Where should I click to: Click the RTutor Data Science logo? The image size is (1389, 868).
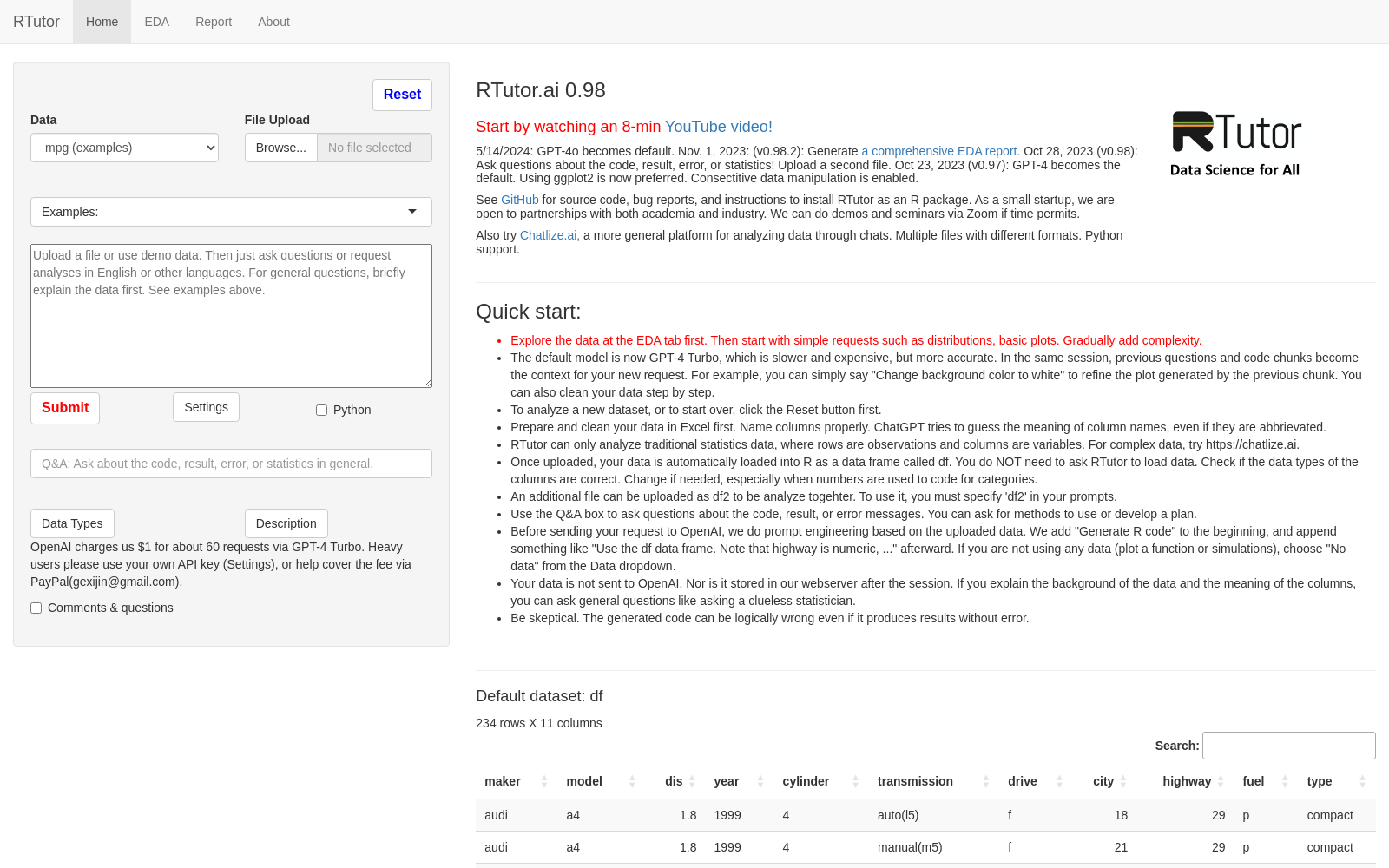(1236, 144)
